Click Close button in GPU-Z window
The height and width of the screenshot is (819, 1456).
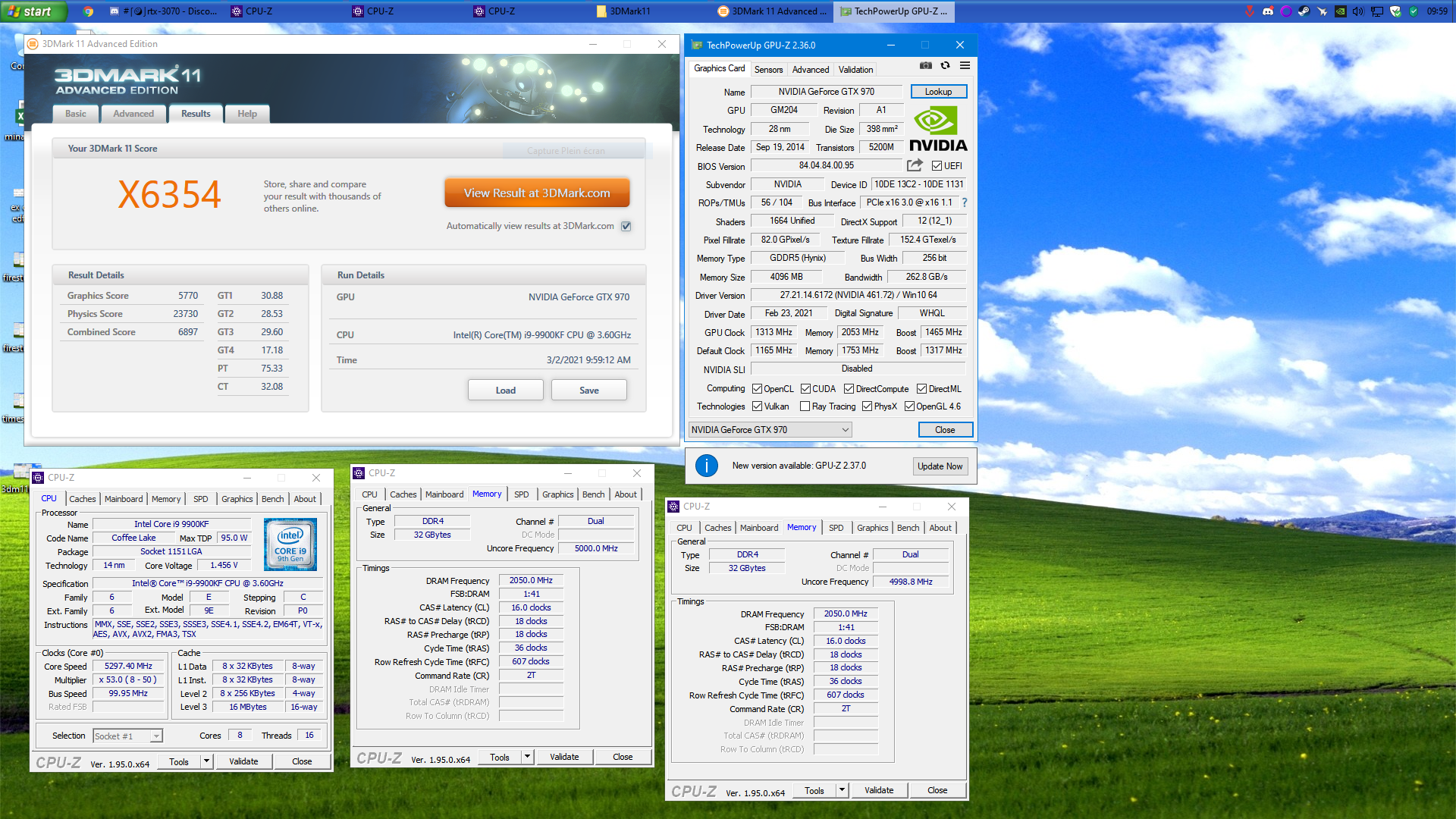click(945, 430)
